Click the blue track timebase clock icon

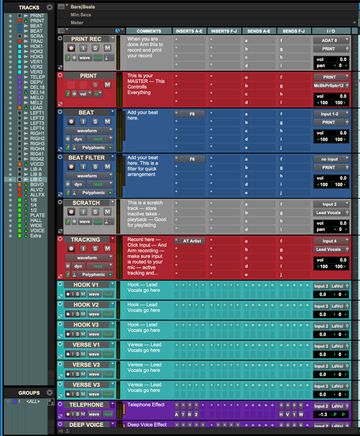point(118,31)
